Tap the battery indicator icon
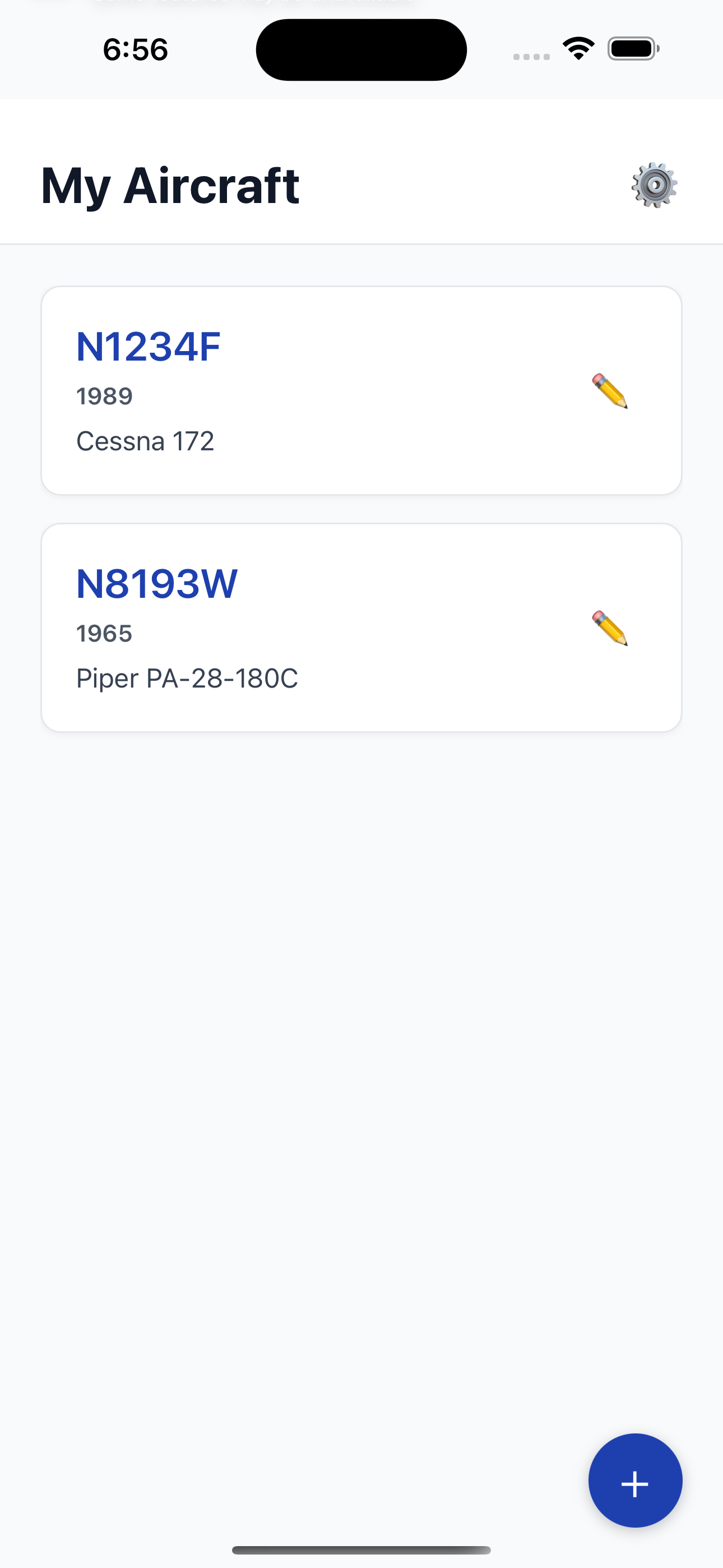 pyautogui.click(x=633, y=49)
